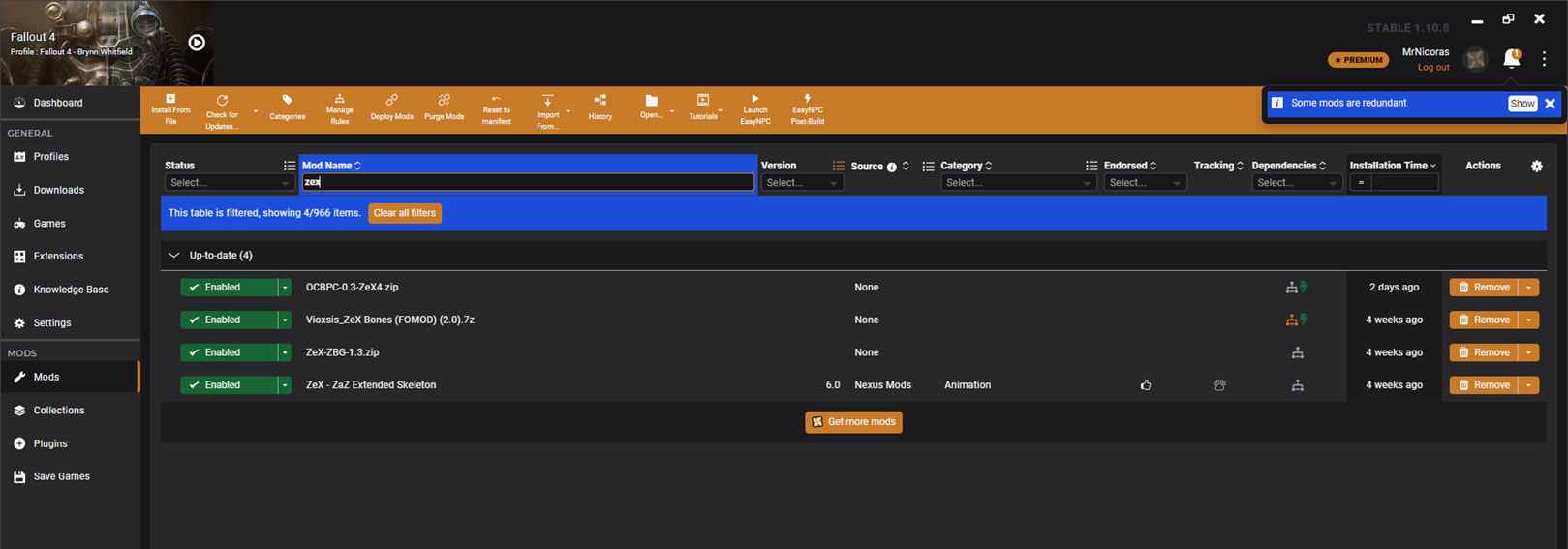Open status dropdown arrow for ZeX-ZBG-1.3.zip
This screenshot has height=549, width=1568.
tap(285, 352)
